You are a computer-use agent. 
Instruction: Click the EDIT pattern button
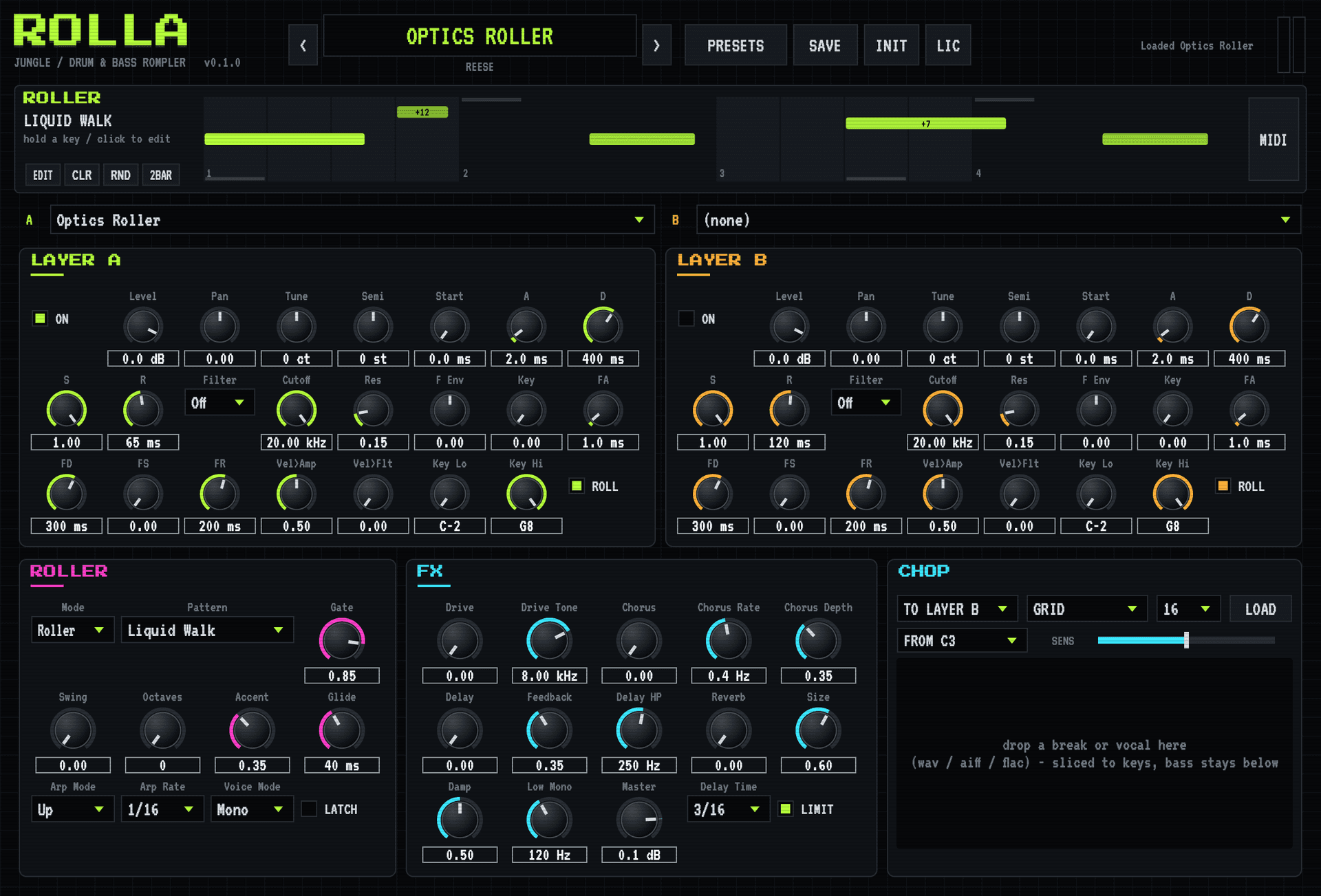[43, 175]
